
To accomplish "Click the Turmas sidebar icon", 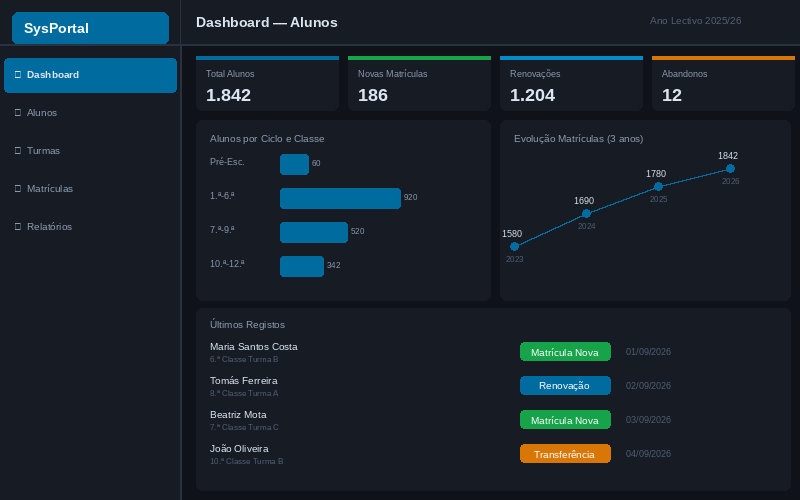I will [18, 151].
